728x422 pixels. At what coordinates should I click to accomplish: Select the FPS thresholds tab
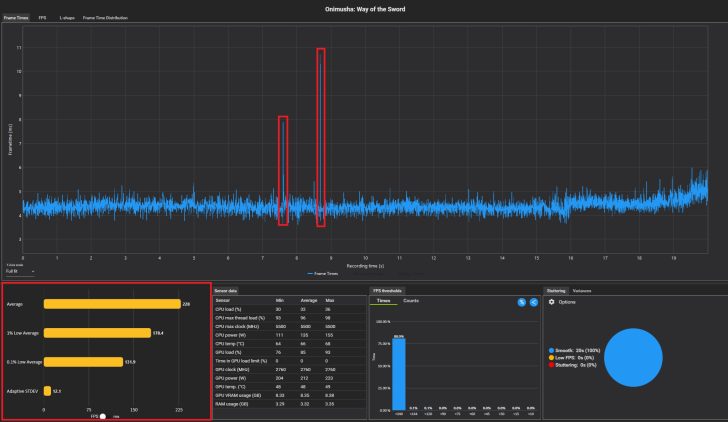pos(387,291)
